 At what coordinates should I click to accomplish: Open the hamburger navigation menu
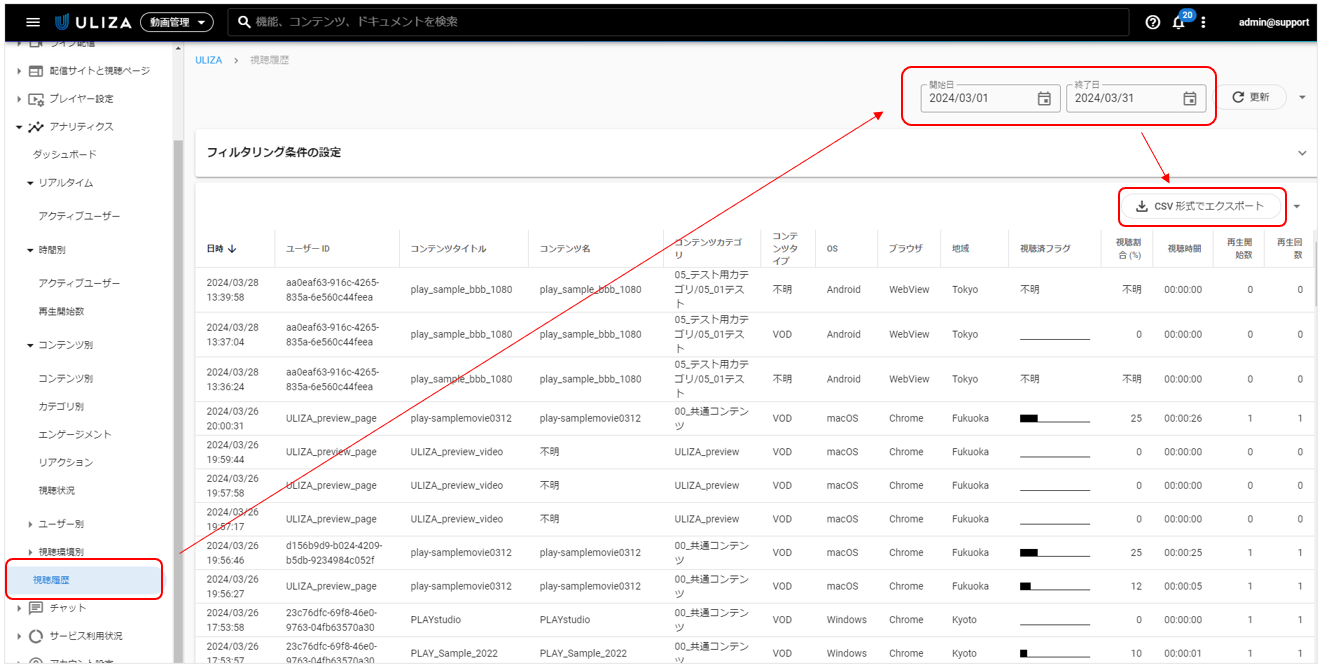click(x=33, y=22)
